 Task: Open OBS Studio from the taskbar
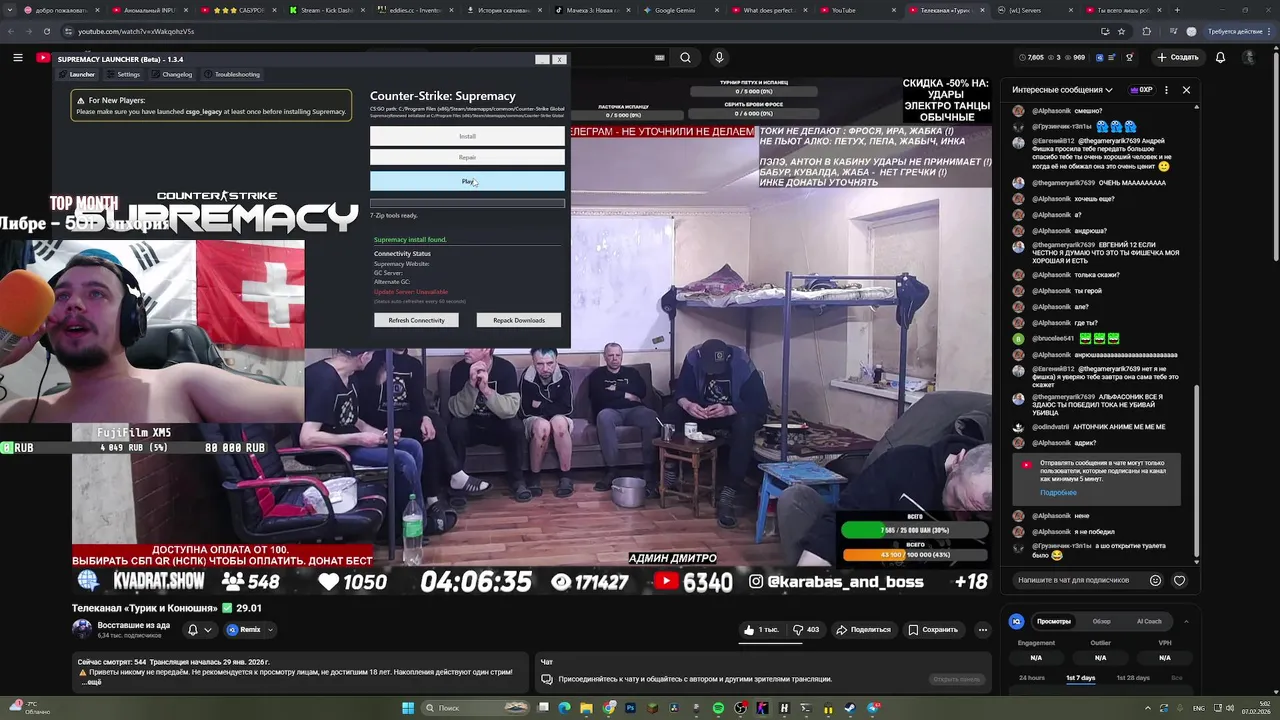[740, 708]
